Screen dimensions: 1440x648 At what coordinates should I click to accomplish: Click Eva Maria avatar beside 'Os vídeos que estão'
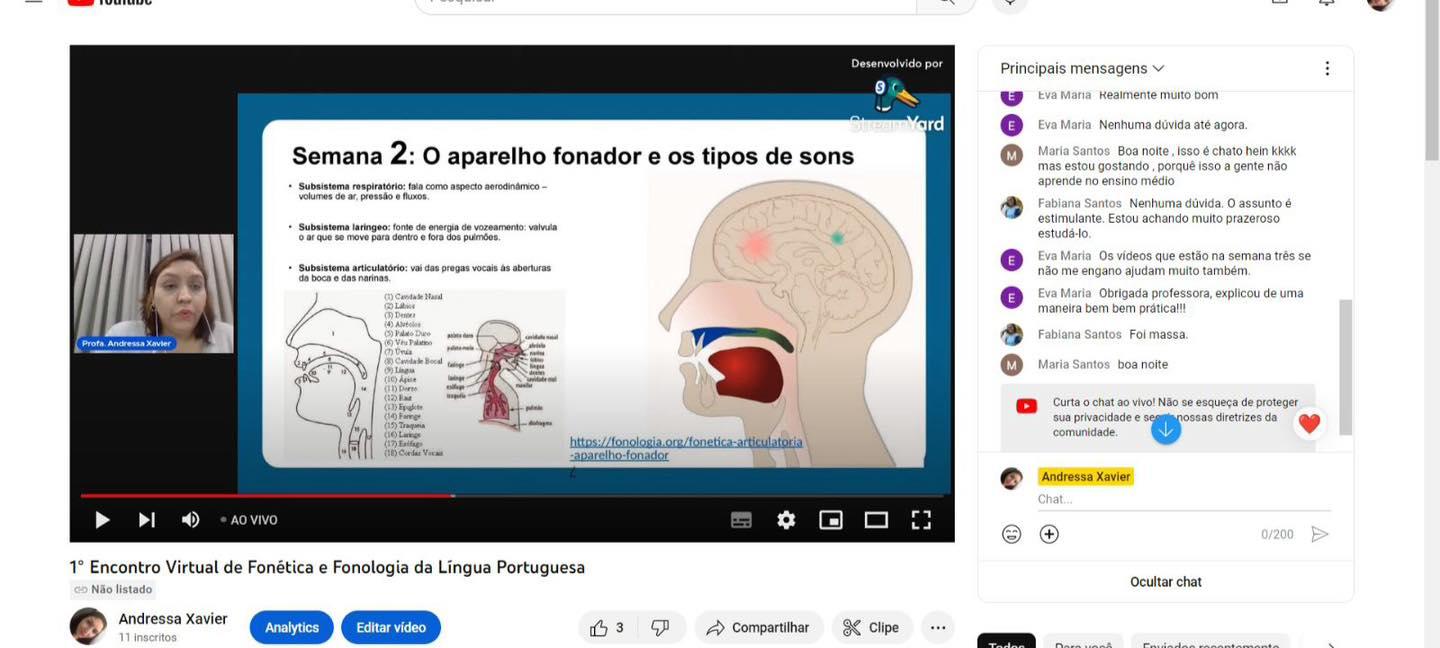1012,260
